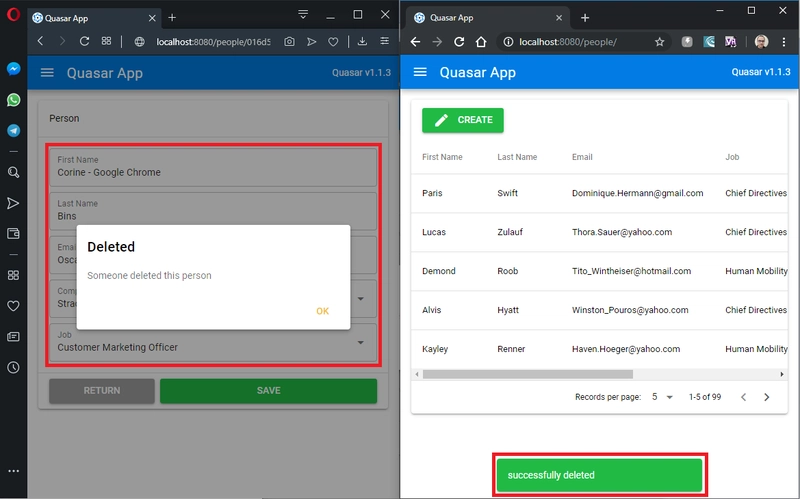Open Messenger in the Opera sidebar

tap(14, 69)
